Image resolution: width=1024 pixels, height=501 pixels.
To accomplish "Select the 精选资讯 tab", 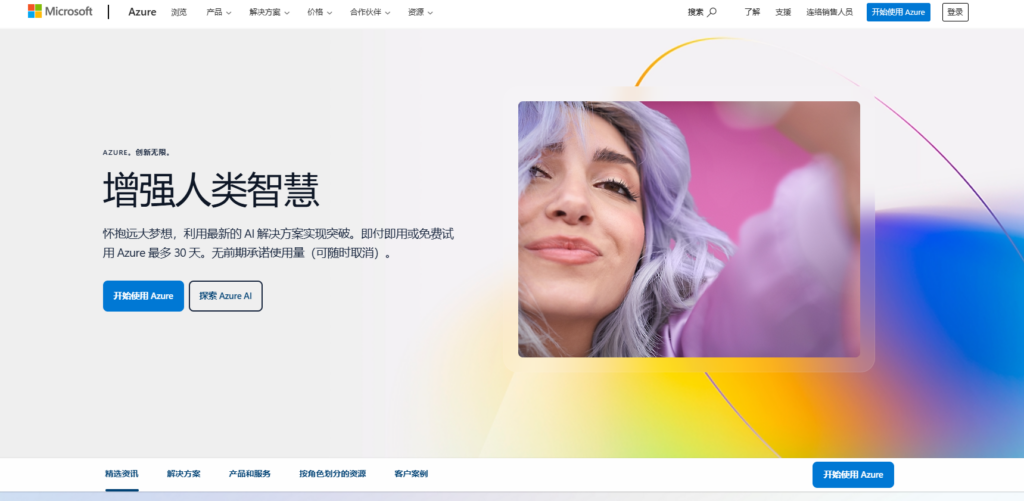I will pyautogui.click(x=122, y=474).
